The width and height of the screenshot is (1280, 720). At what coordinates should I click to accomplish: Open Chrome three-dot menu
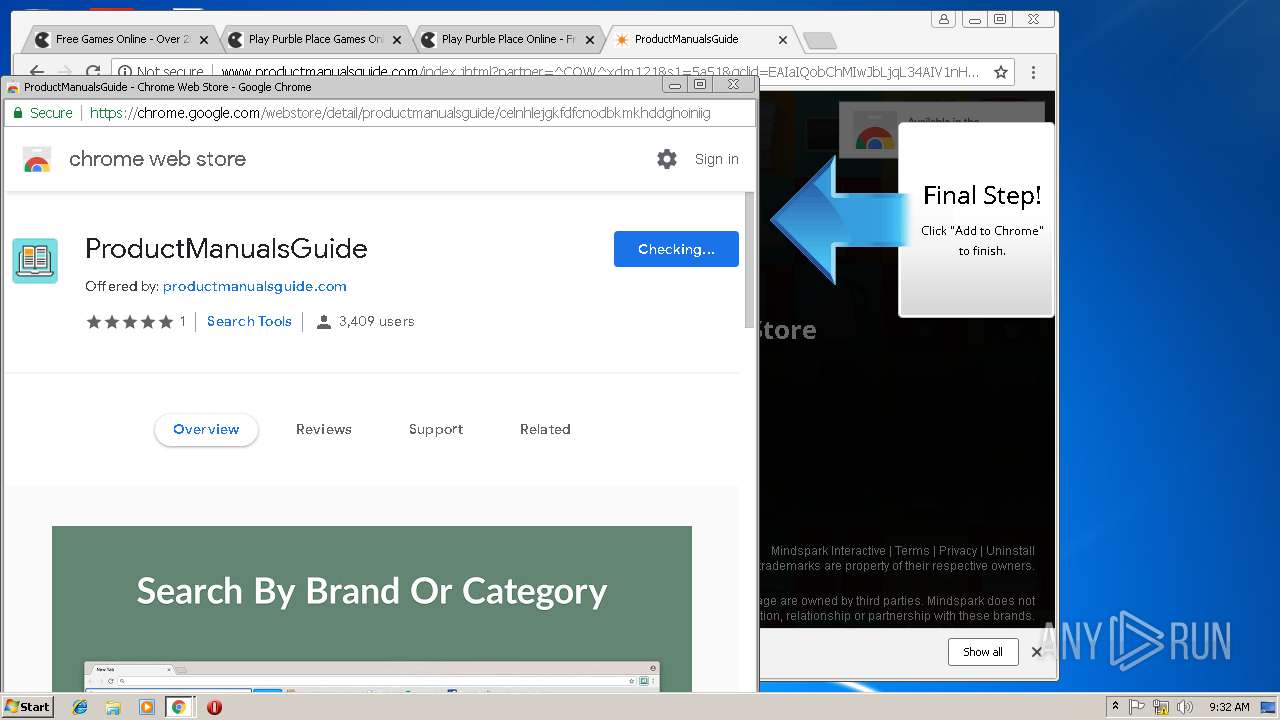tap(1033, 72)
